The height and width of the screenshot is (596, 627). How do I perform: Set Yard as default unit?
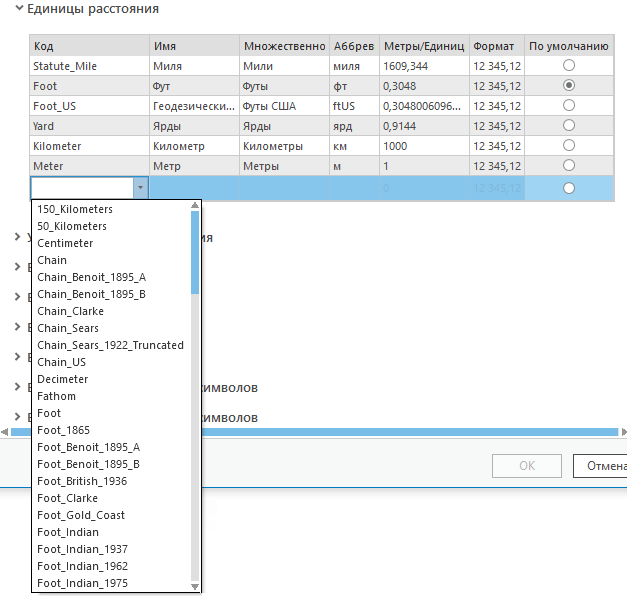[569, 125]
